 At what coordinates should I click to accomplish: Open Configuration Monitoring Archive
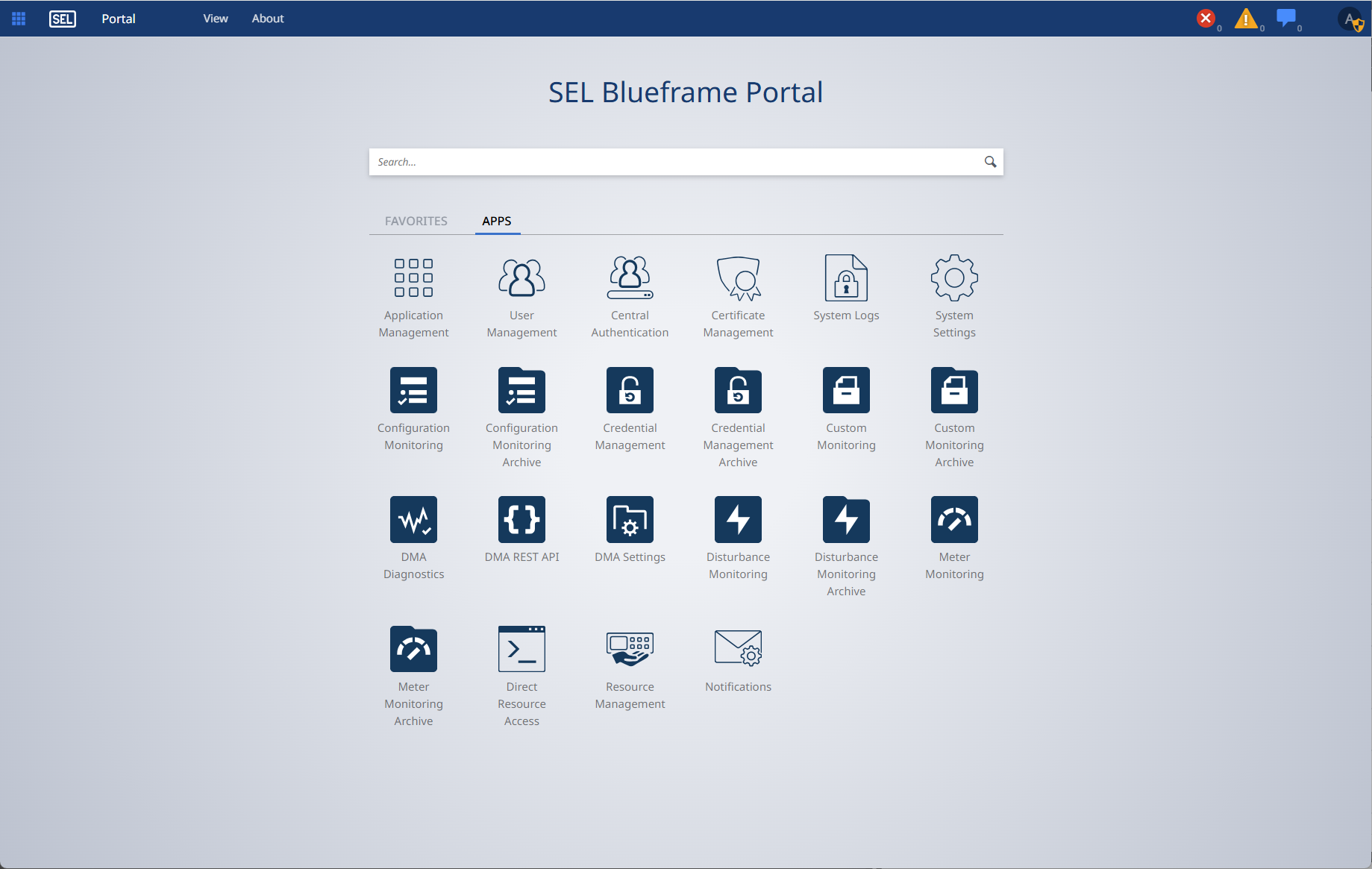tap(521, 390)
